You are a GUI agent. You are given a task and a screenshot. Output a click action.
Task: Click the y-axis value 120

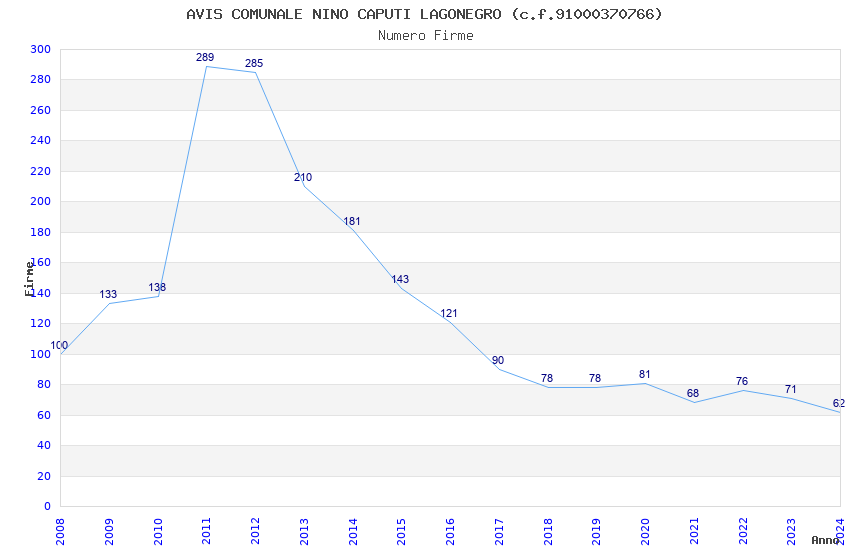point(40,323)
